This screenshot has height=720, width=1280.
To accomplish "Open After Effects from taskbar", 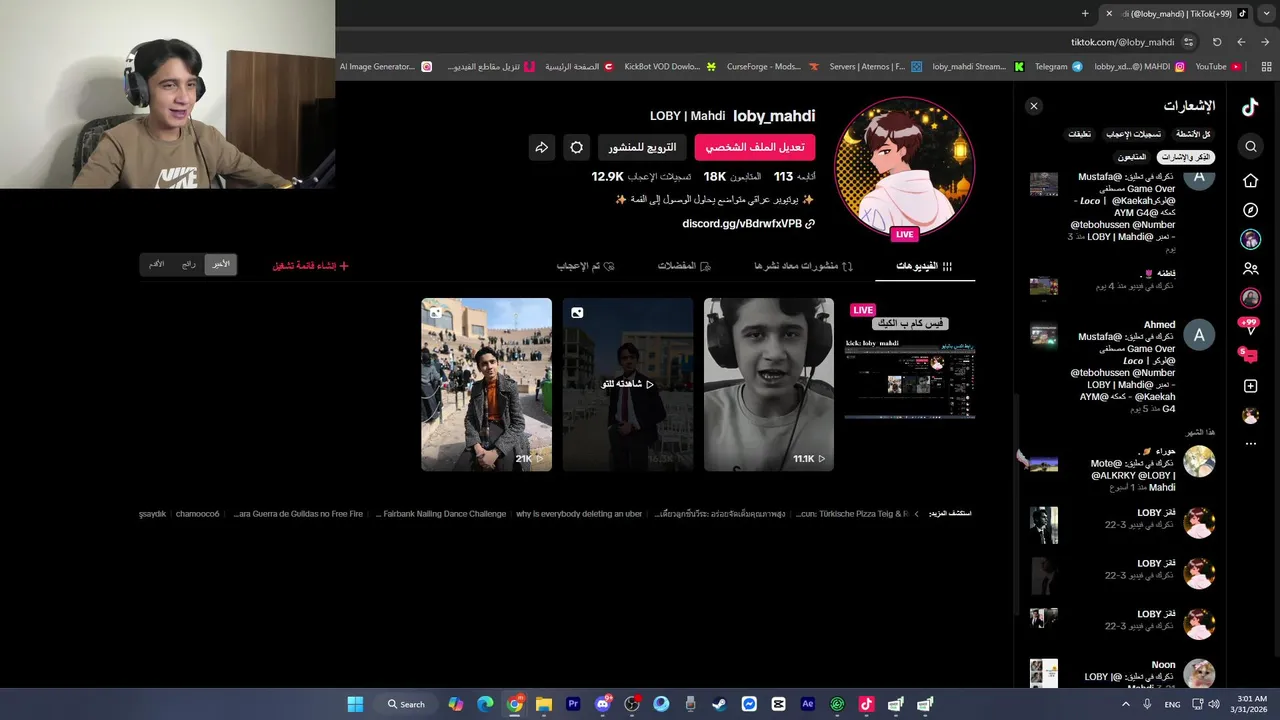I will [x=808, y=704].
